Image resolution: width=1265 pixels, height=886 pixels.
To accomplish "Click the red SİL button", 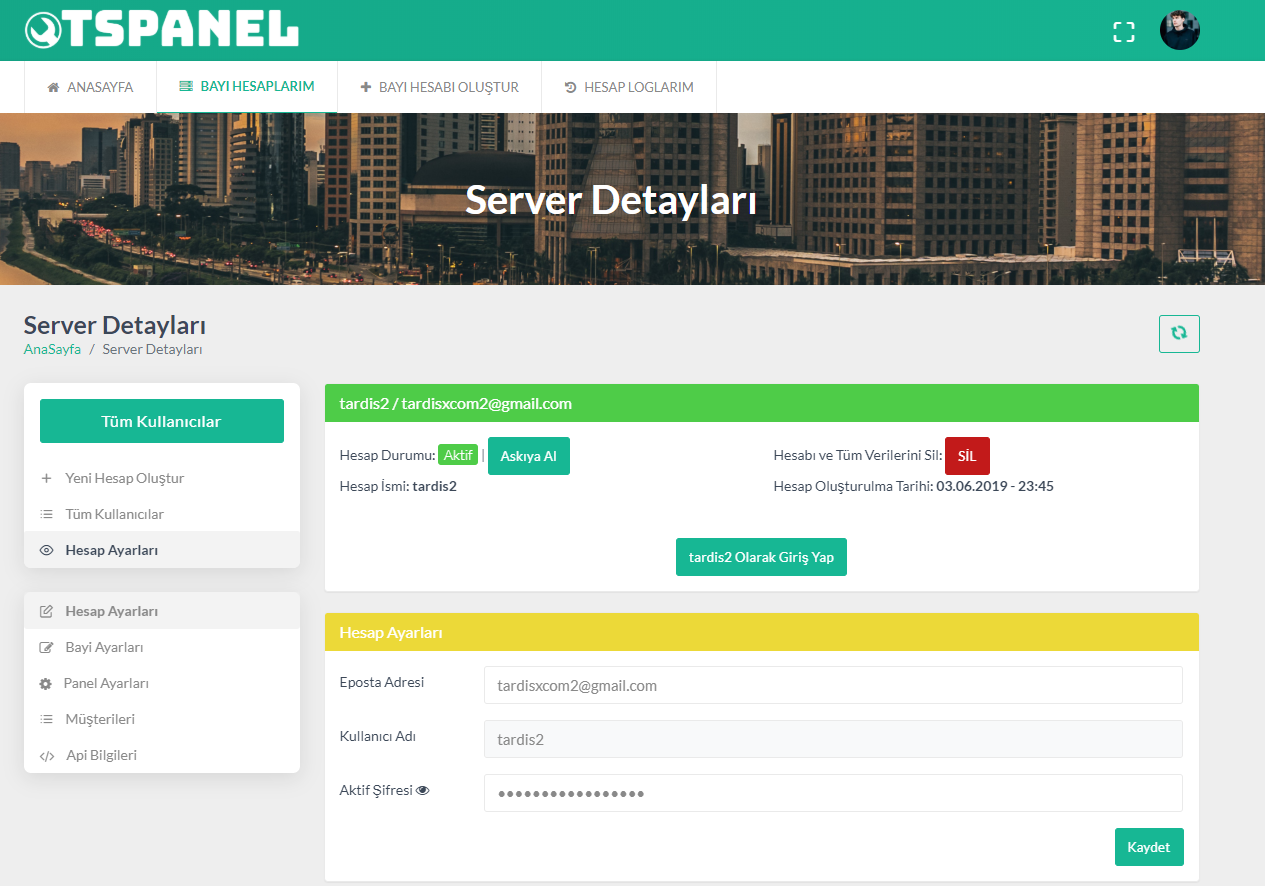I will point(967,455).
